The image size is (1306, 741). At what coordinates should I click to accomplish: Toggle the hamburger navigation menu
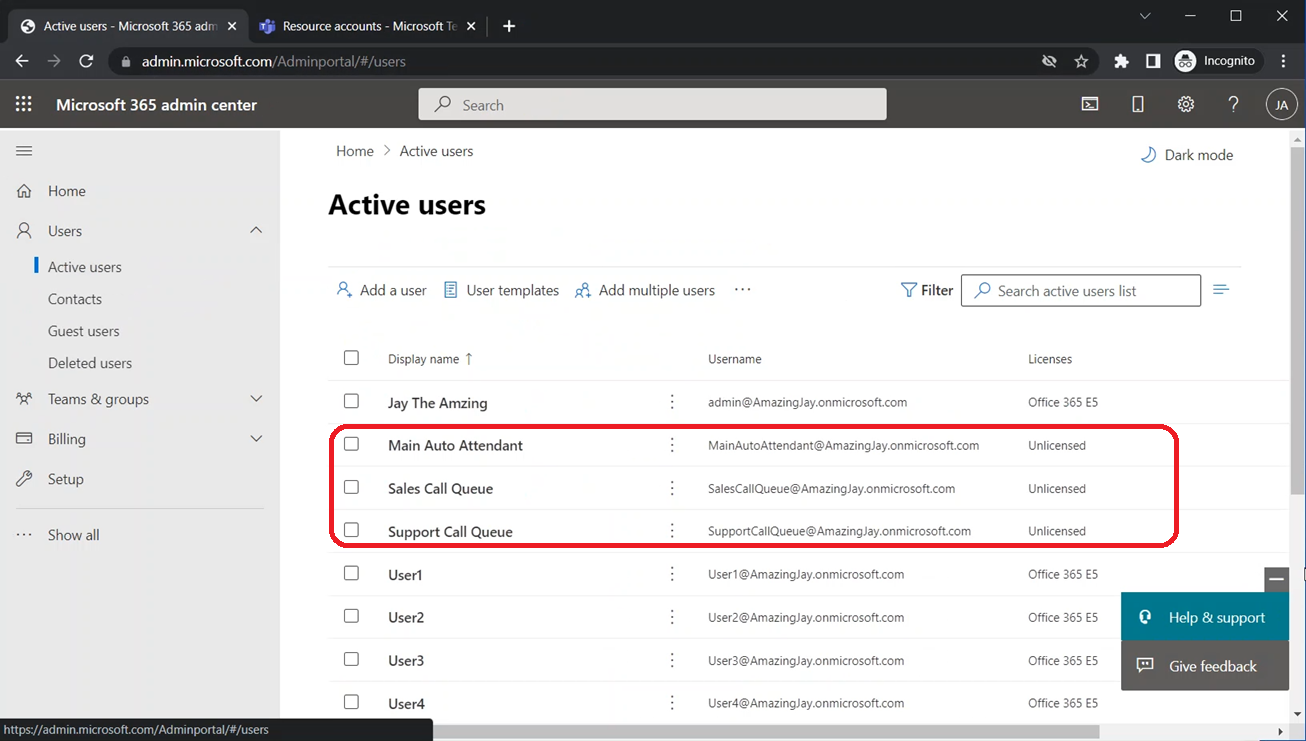point(24,151)
